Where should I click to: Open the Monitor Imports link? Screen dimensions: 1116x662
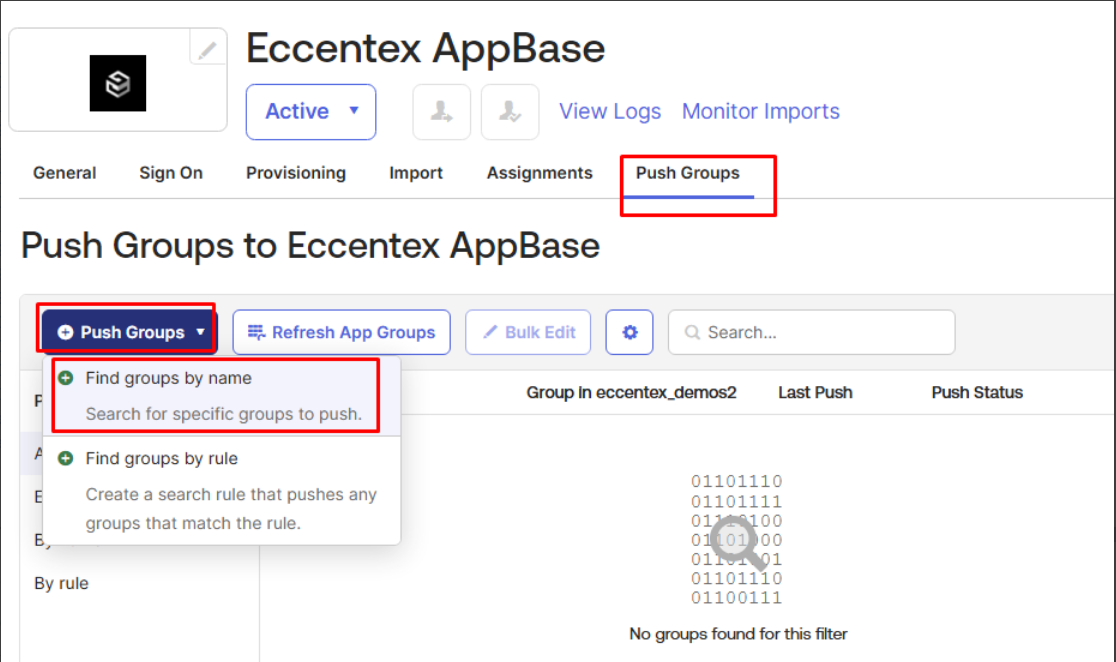coord(760,111)
